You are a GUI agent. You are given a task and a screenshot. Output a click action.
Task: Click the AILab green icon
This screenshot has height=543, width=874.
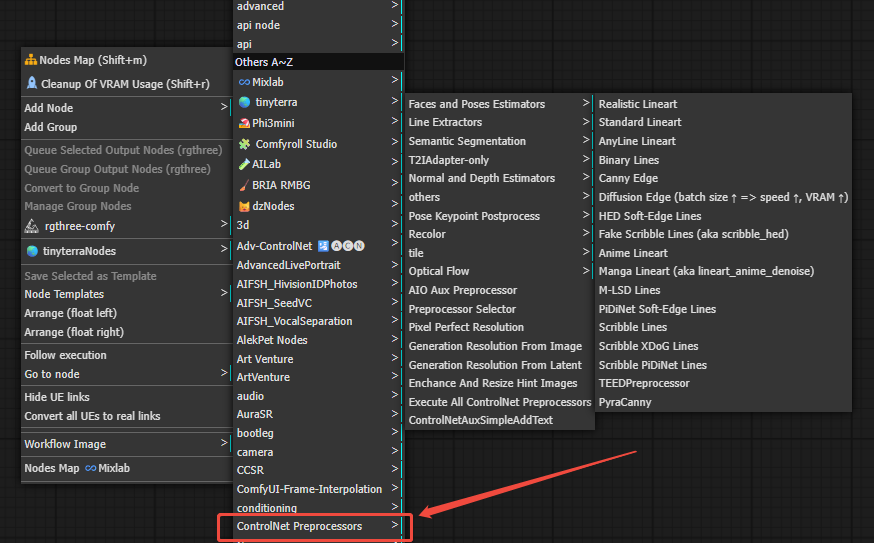[244, 164]
